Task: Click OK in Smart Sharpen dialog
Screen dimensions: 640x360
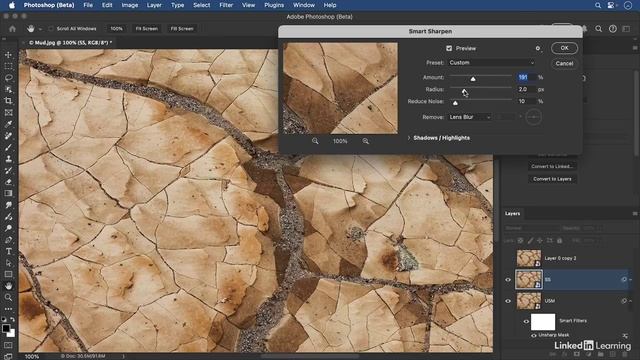Action: coord(564,48)
